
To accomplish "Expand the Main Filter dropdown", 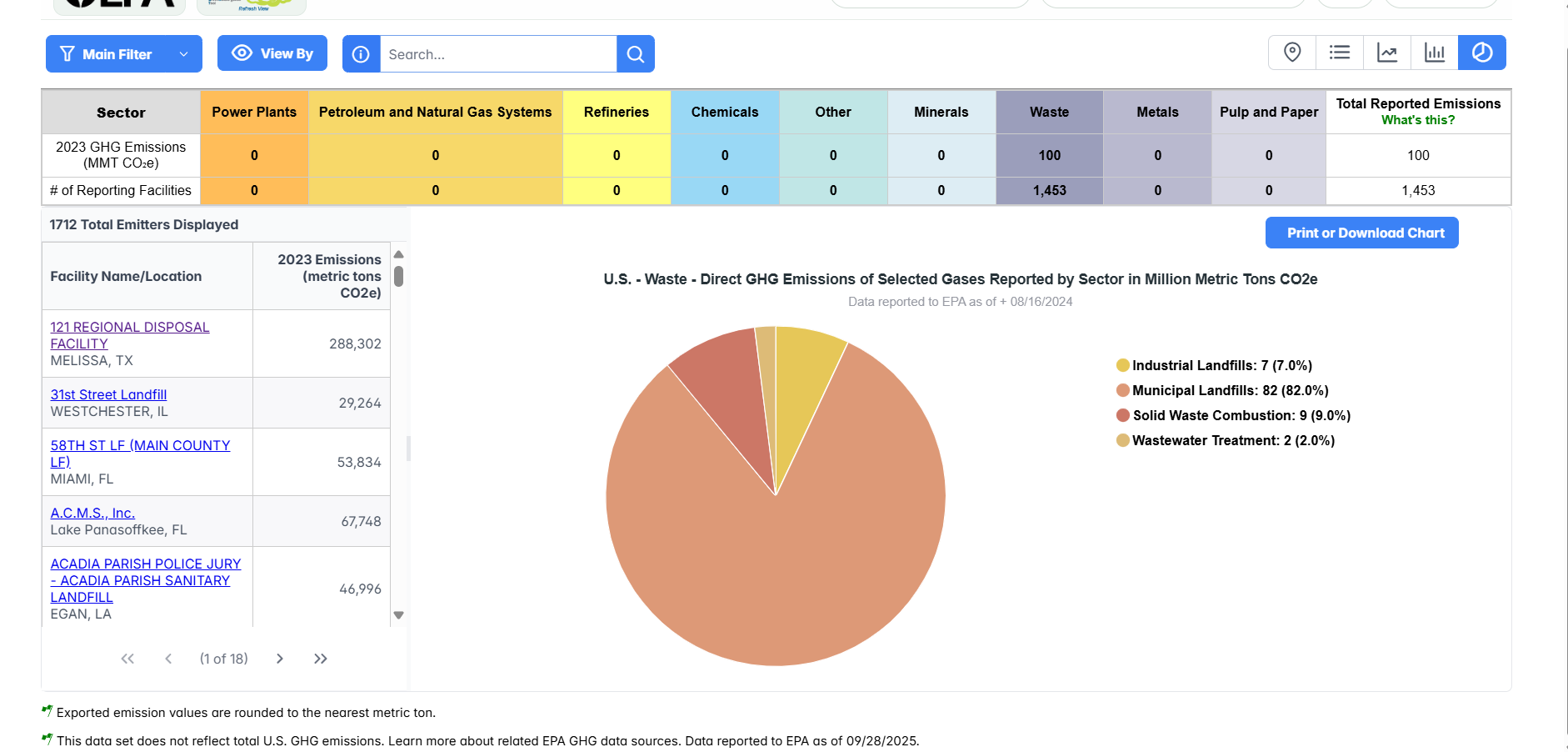I will 184,53.
